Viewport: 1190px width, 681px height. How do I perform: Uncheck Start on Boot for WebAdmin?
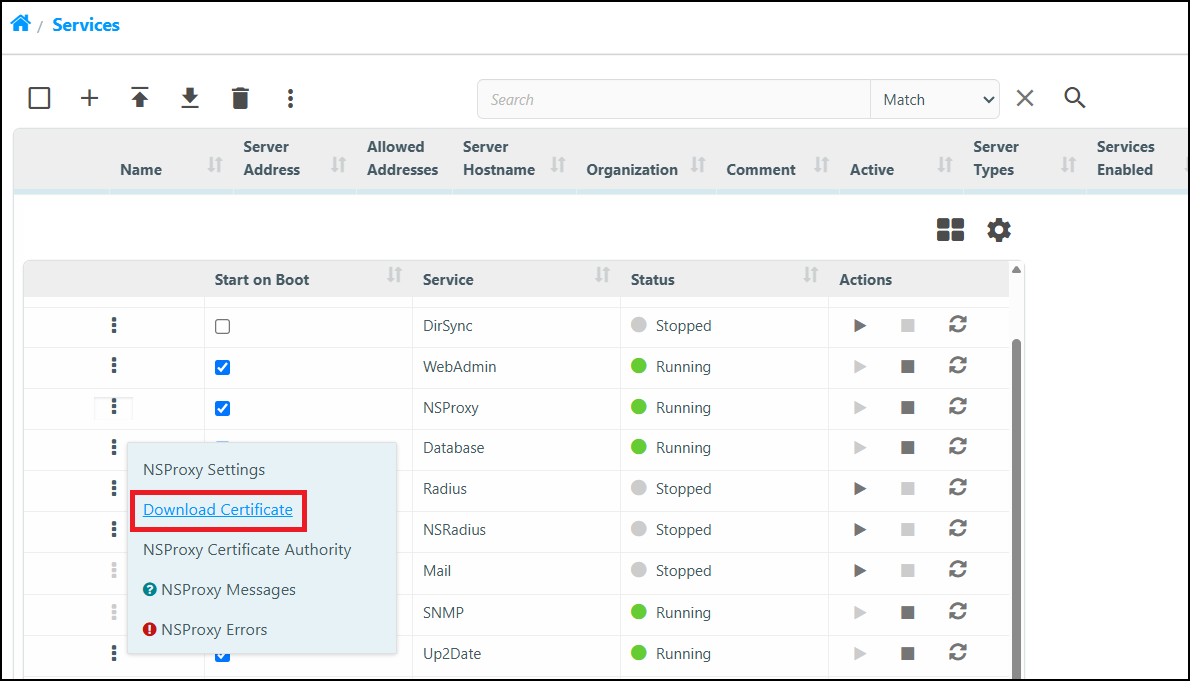point(222,367)
